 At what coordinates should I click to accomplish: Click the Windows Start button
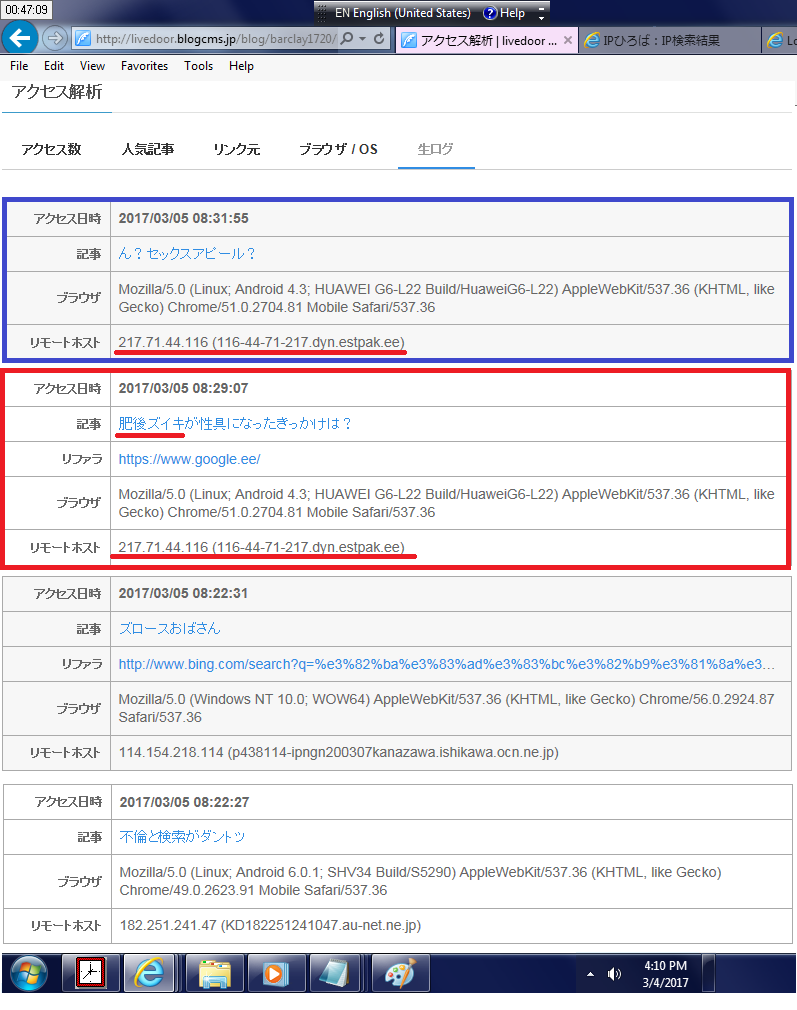point(28,973)
